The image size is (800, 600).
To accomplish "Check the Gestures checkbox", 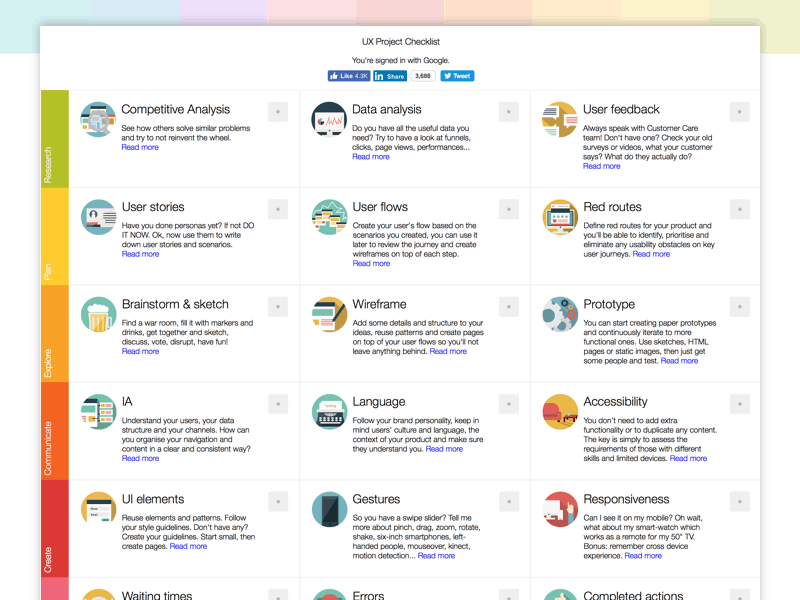I will pyautogui.click(x=509, y=502).
